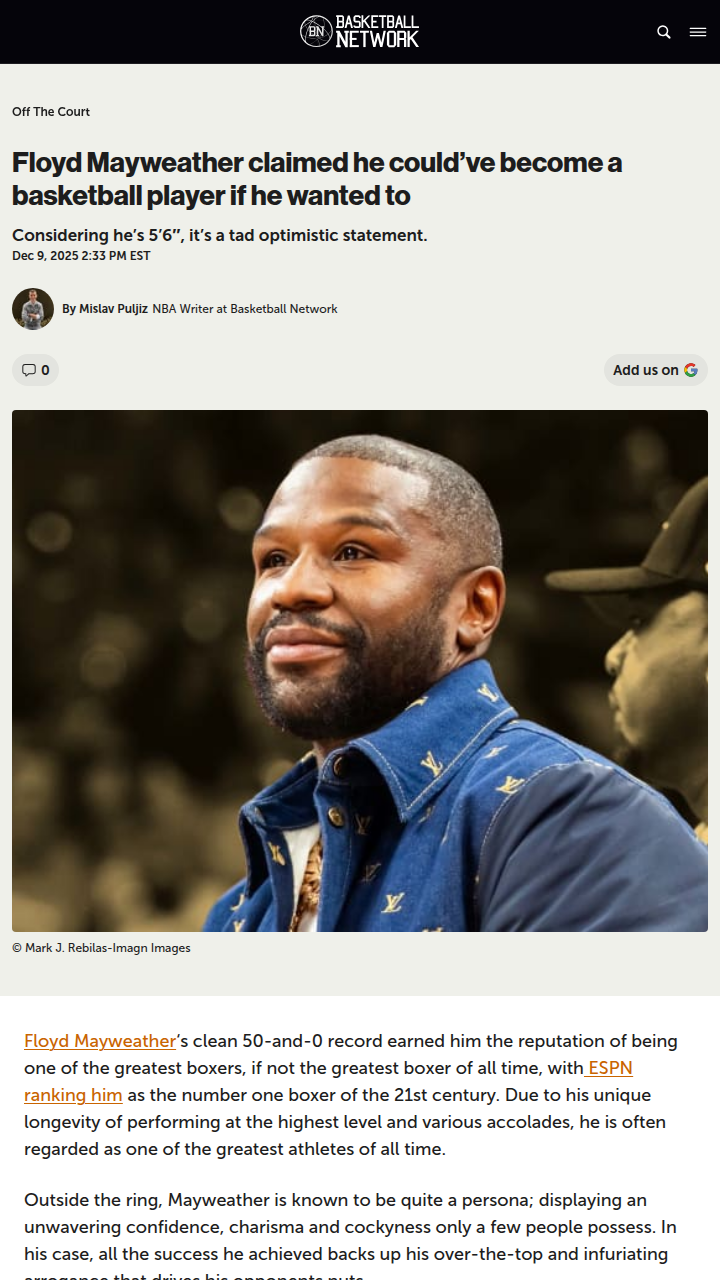
Task: Click the NETWORK wordmark in header
Action: (377, 40)
